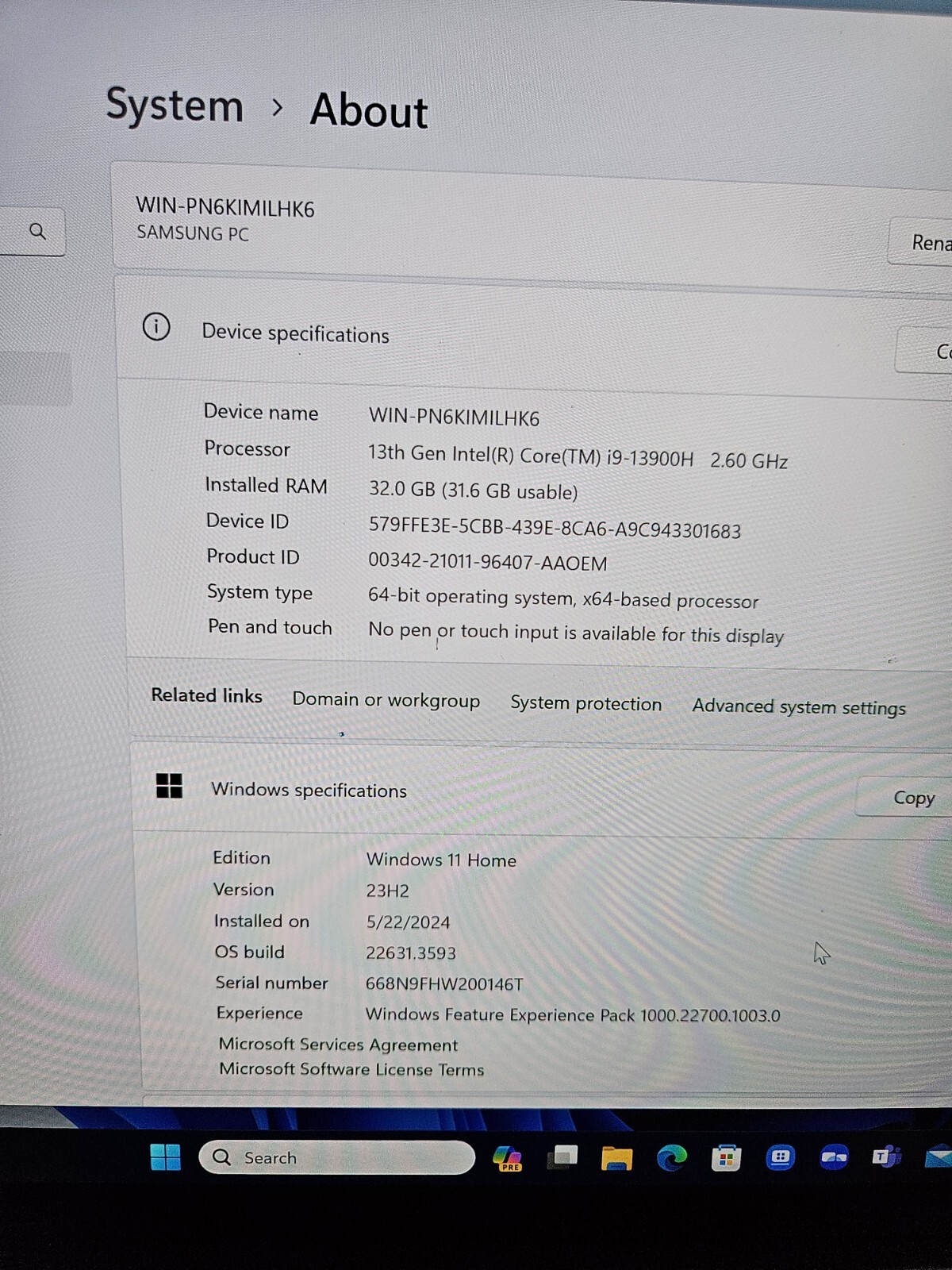Launch Microsoft Edge from the taskbar
The height and width of the screenshot is (1270, 952).
point(671,1159)
